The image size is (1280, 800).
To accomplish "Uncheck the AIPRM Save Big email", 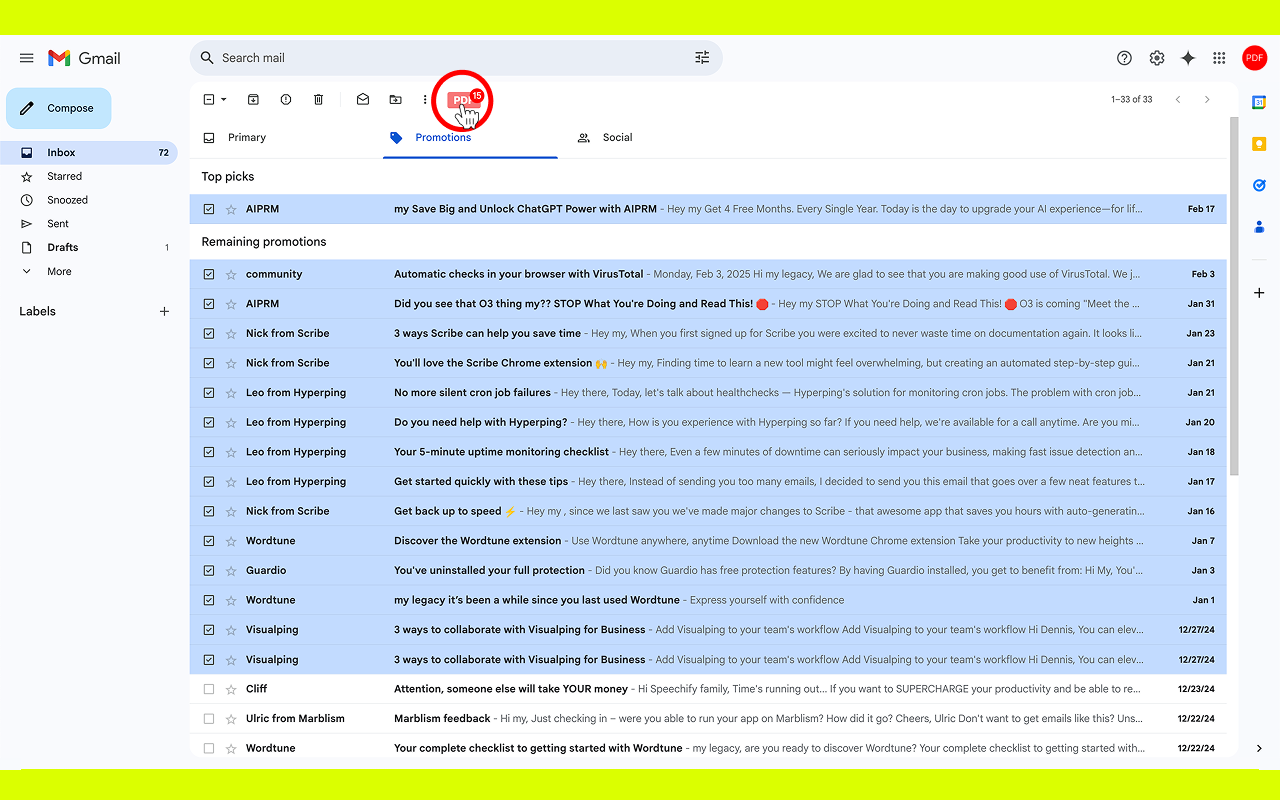I will (x=208, y=208).
